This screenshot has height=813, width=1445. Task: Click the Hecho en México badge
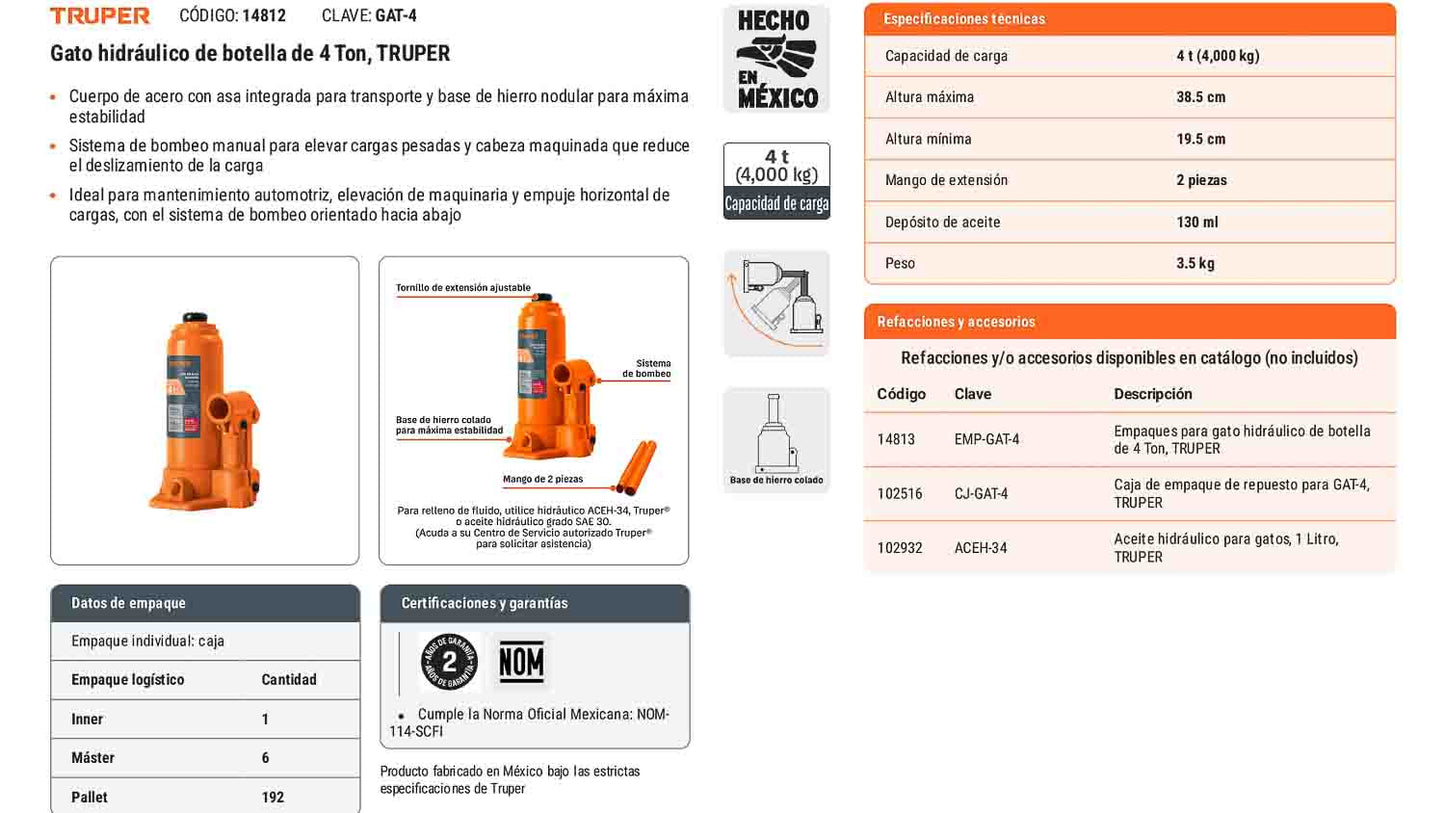pyautogui.click(x=777, y=59)
